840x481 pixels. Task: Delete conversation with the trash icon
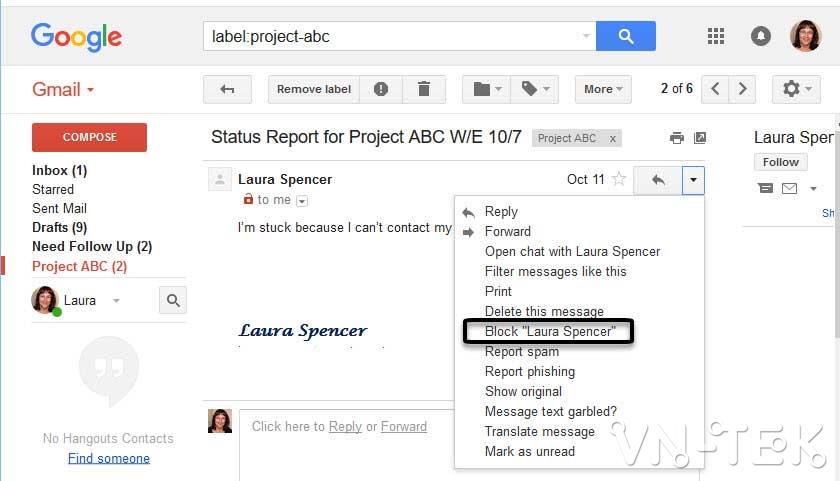[x=424, y=89]
